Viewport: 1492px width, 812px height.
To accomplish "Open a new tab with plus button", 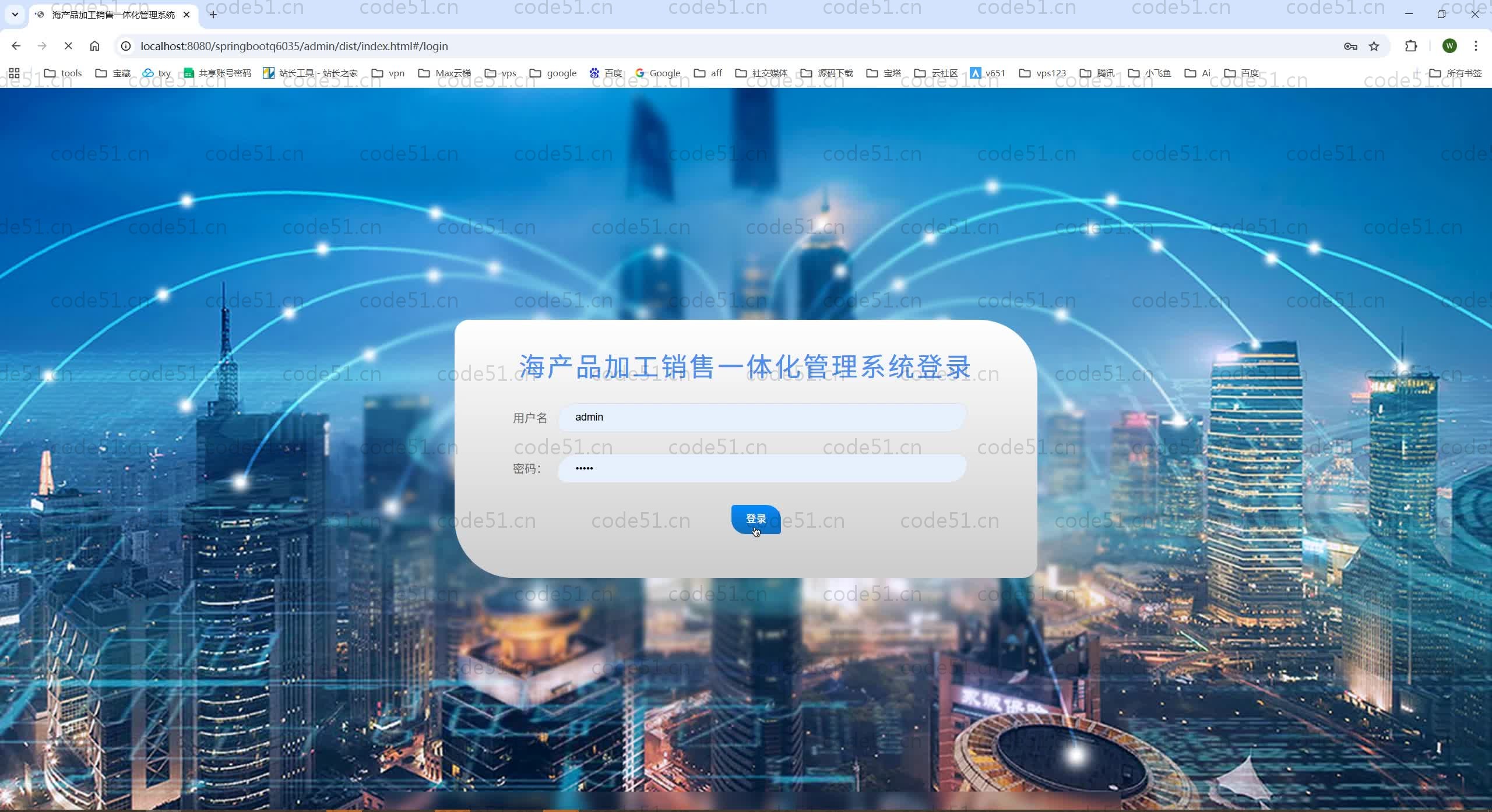I will 213,15.
